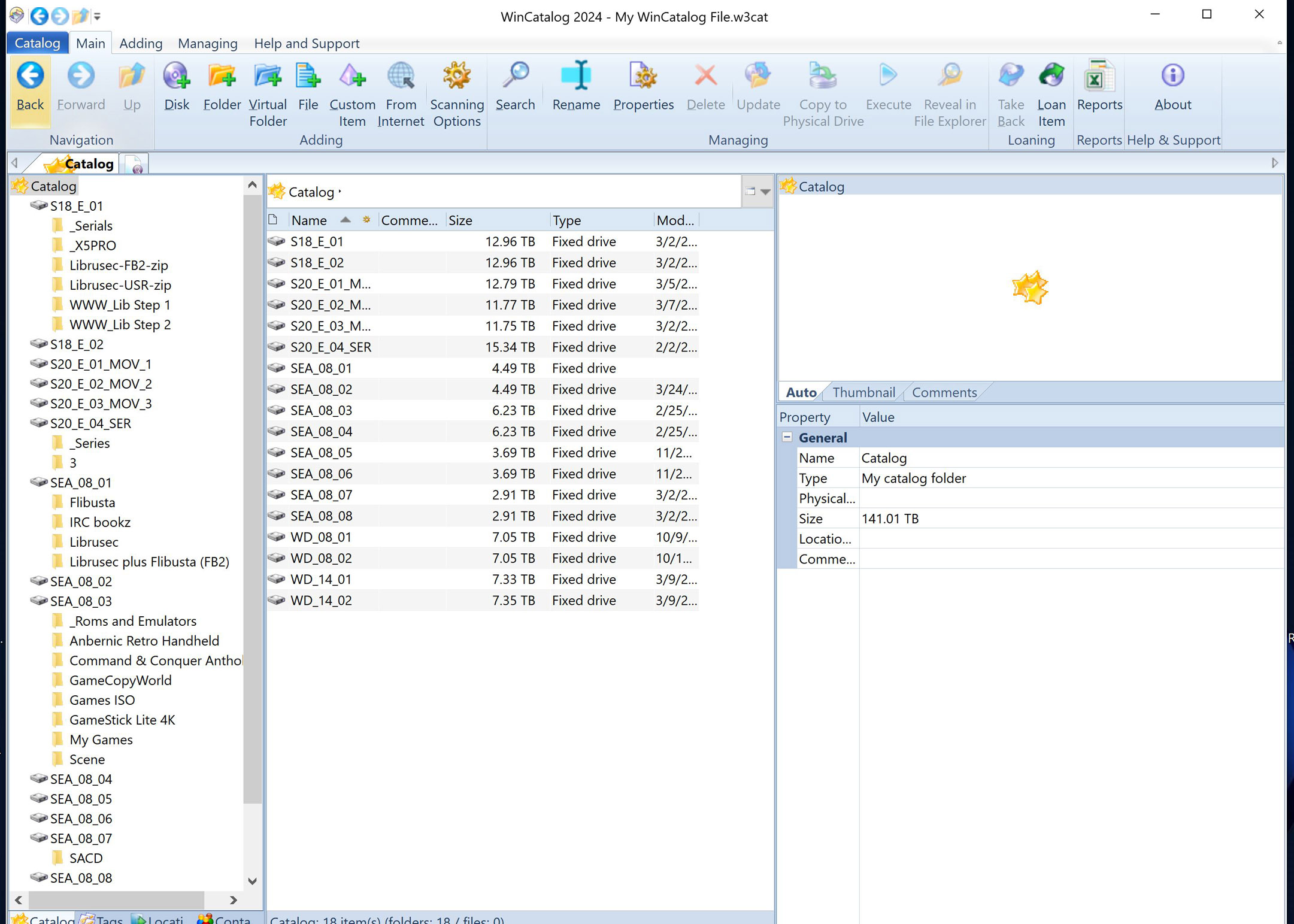The image size is (1294, 924).
Task: Open the view mode dropdown arrow
Action: click(765, 192)
